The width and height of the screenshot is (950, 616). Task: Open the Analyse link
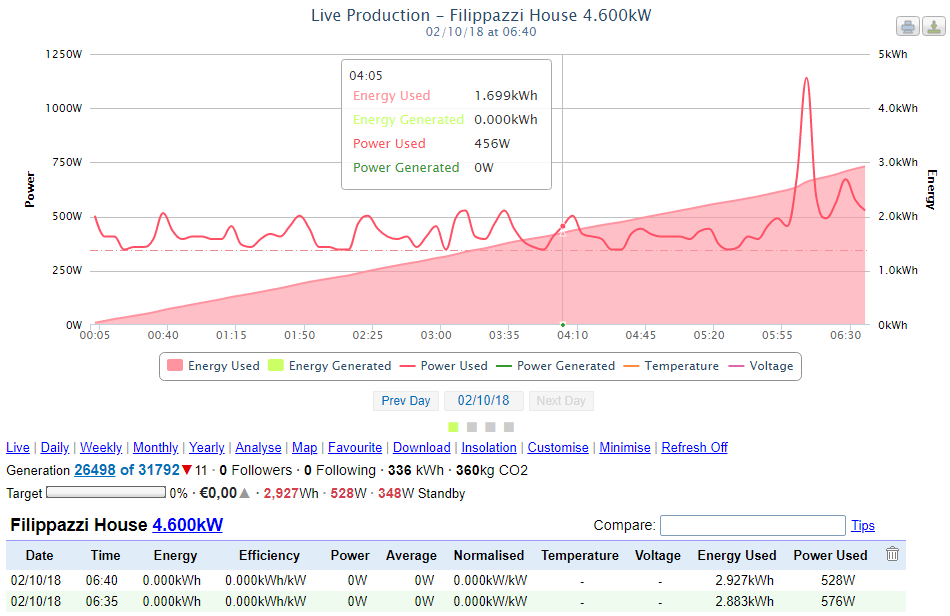coord(258,448)
